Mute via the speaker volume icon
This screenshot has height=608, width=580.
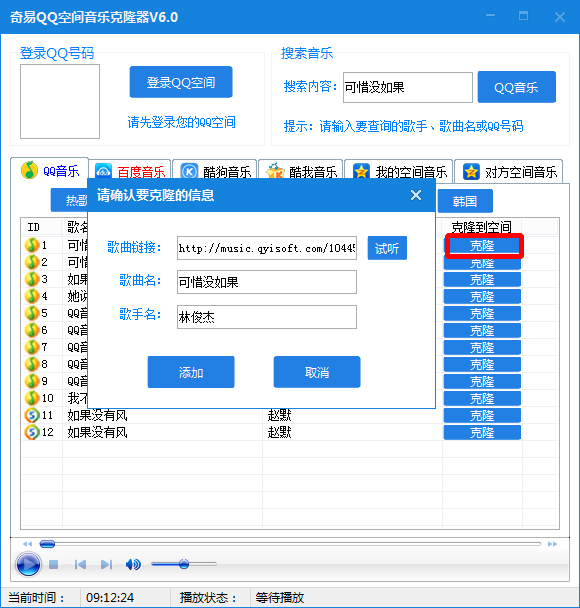tap(133, 565)
